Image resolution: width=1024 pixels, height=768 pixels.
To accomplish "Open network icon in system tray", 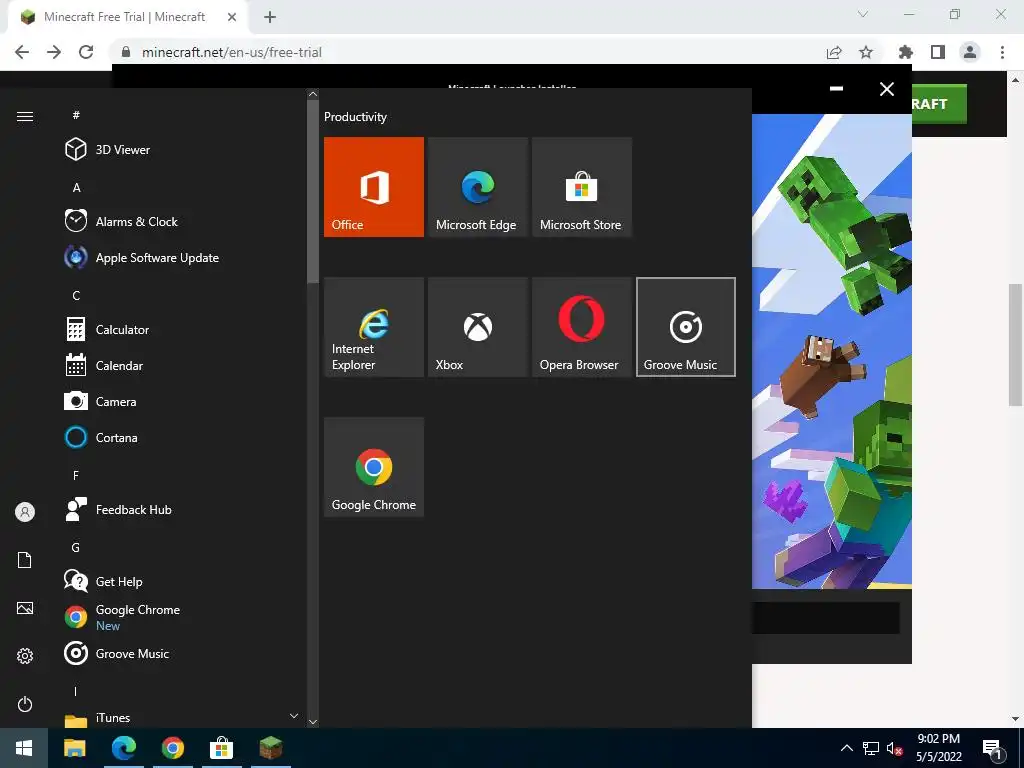I will [x=871, y=748].
